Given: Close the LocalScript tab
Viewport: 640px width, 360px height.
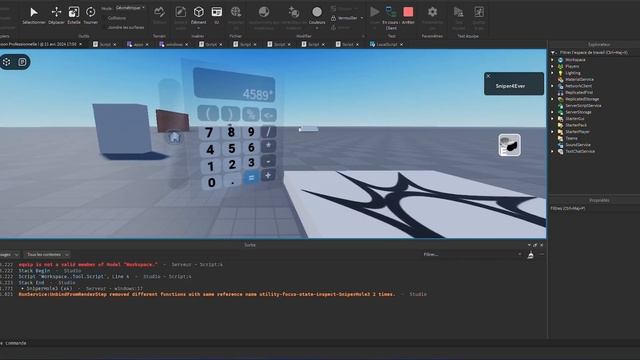Looking at the screenshot, I should 402,44.
